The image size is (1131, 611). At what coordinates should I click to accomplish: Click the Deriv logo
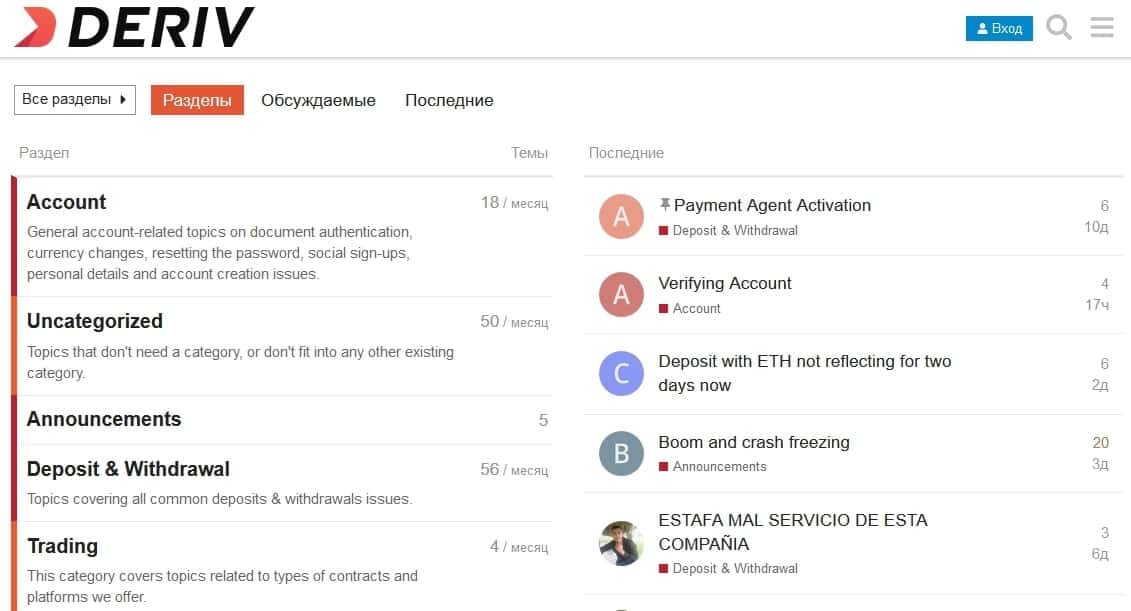tap(135, 27)
